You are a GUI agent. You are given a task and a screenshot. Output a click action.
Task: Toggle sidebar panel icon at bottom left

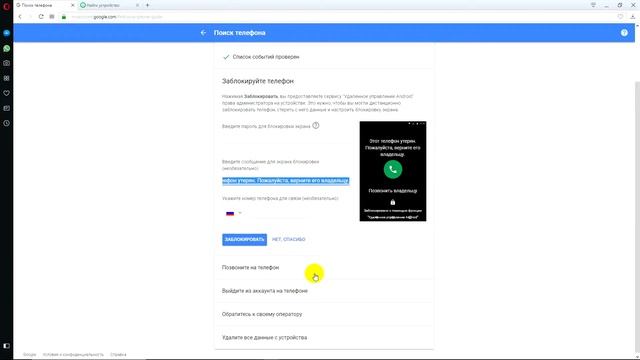point(7,346)
